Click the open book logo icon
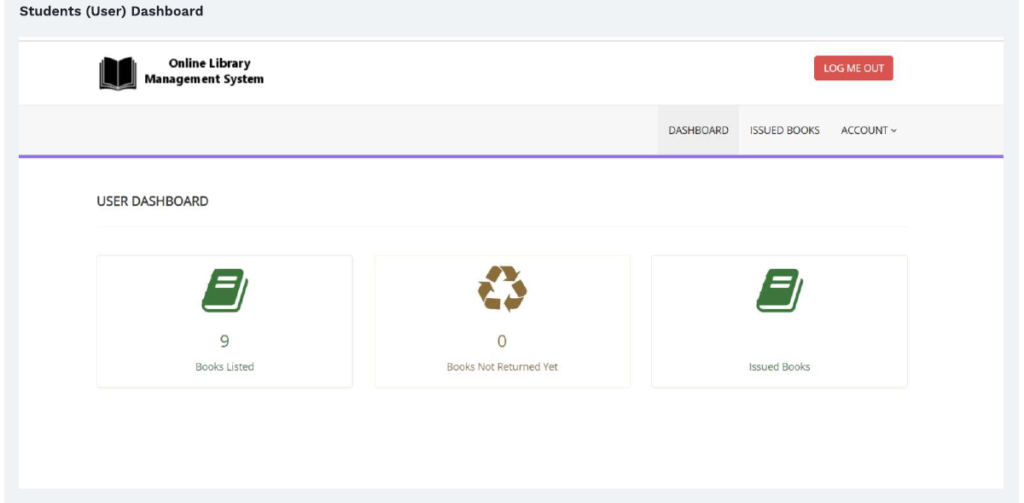 118,73
